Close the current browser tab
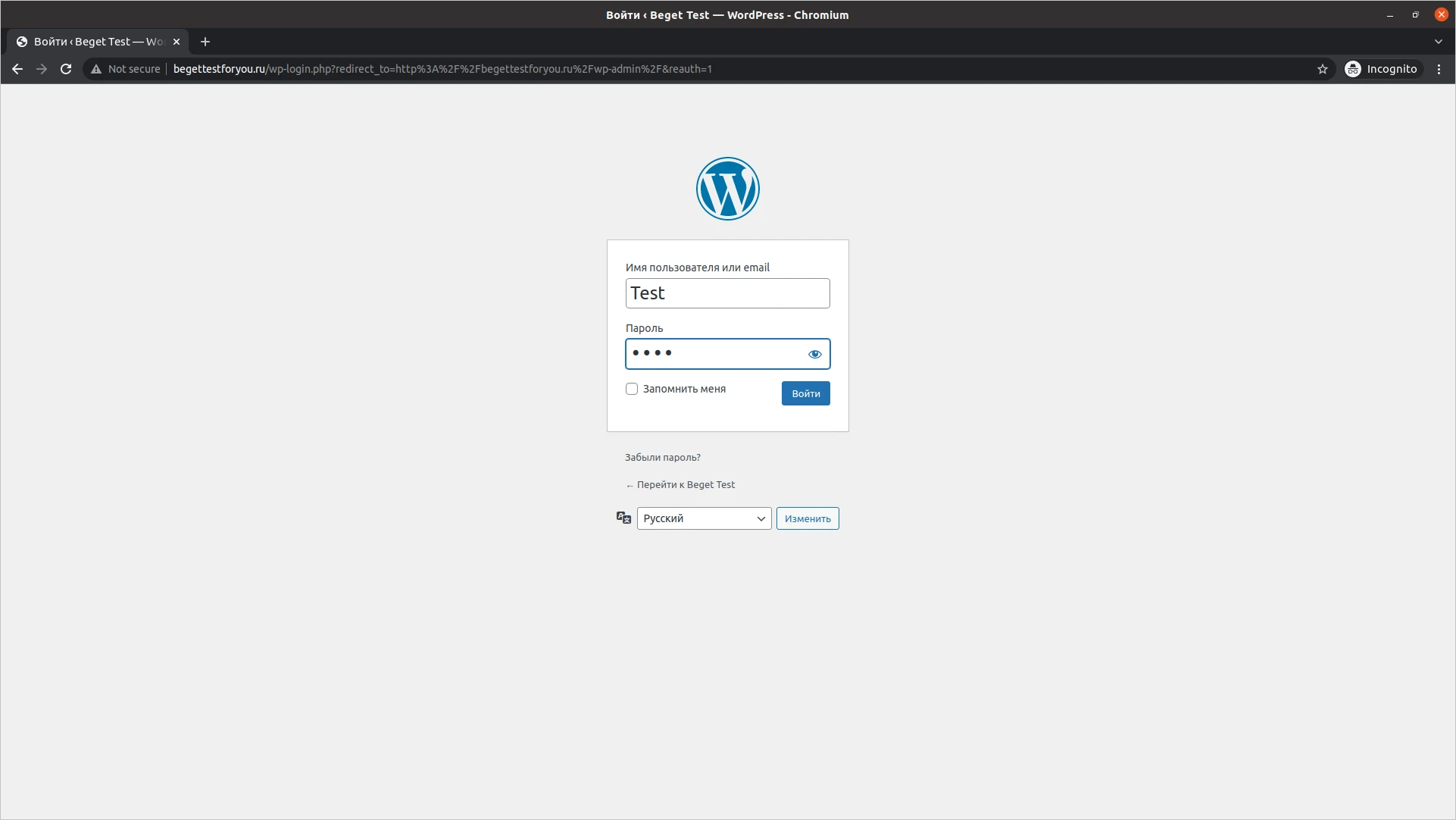1456x820 pixels. coord(177,42)
